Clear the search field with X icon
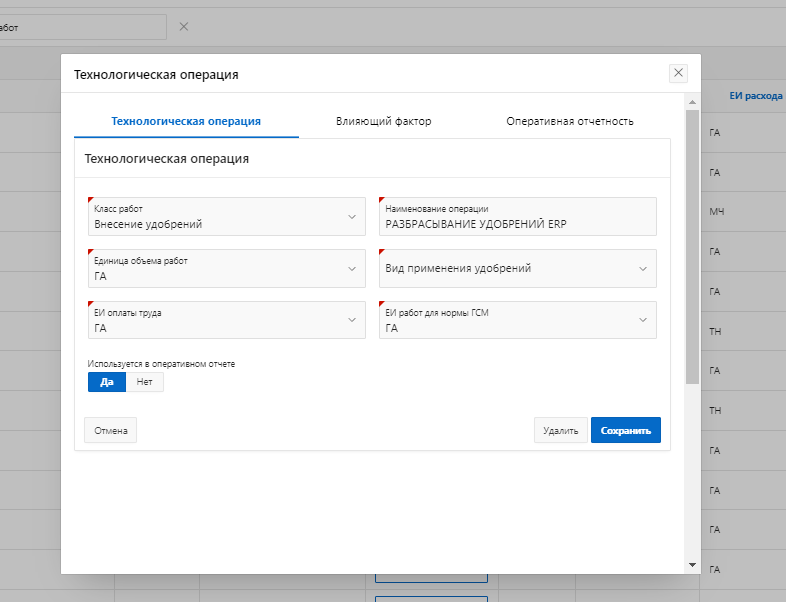786x602 pixels. click(x=183, y=26)
